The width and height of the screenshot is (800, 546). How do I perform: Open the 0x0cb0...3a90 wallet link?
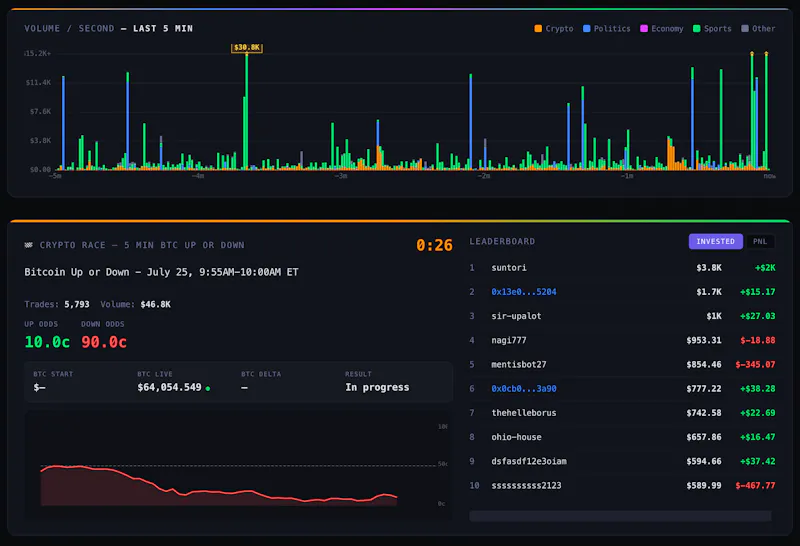click(523, 389)
